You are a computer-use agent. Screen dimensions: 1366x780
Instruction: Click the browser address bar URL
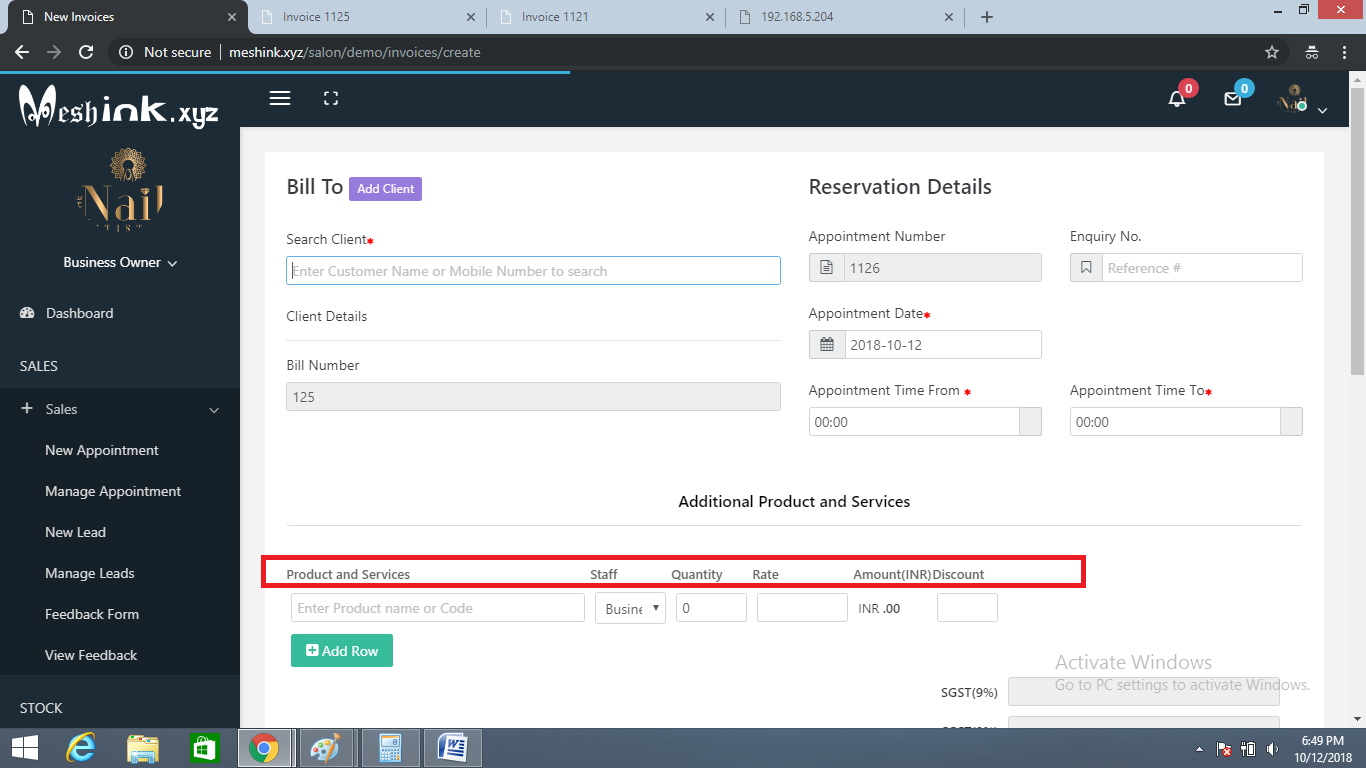[x=354, y=52]
